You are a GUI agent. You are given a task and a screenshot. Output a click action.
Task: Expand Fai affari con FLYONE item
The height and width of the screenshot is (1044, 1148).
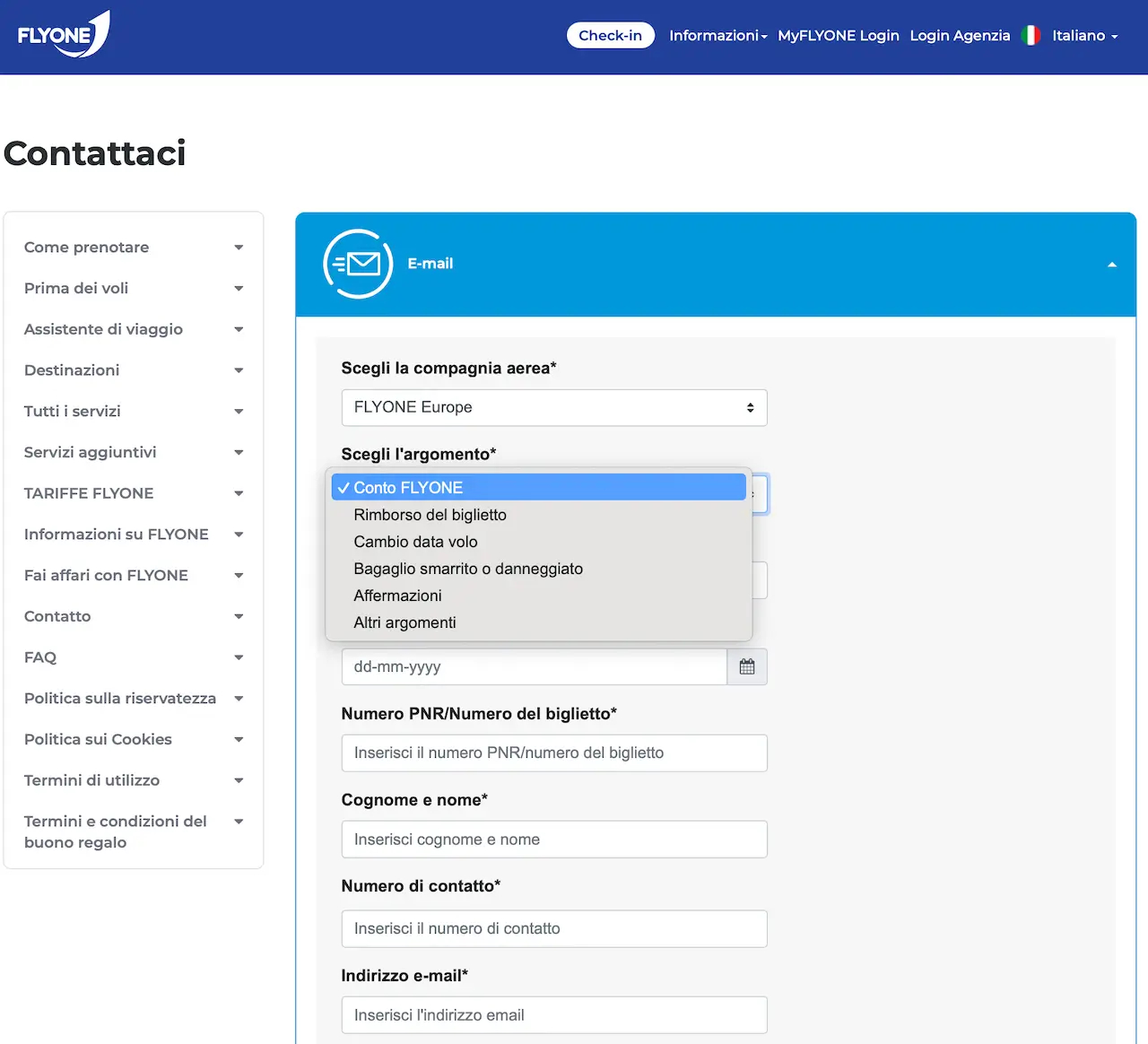(134, 575)
